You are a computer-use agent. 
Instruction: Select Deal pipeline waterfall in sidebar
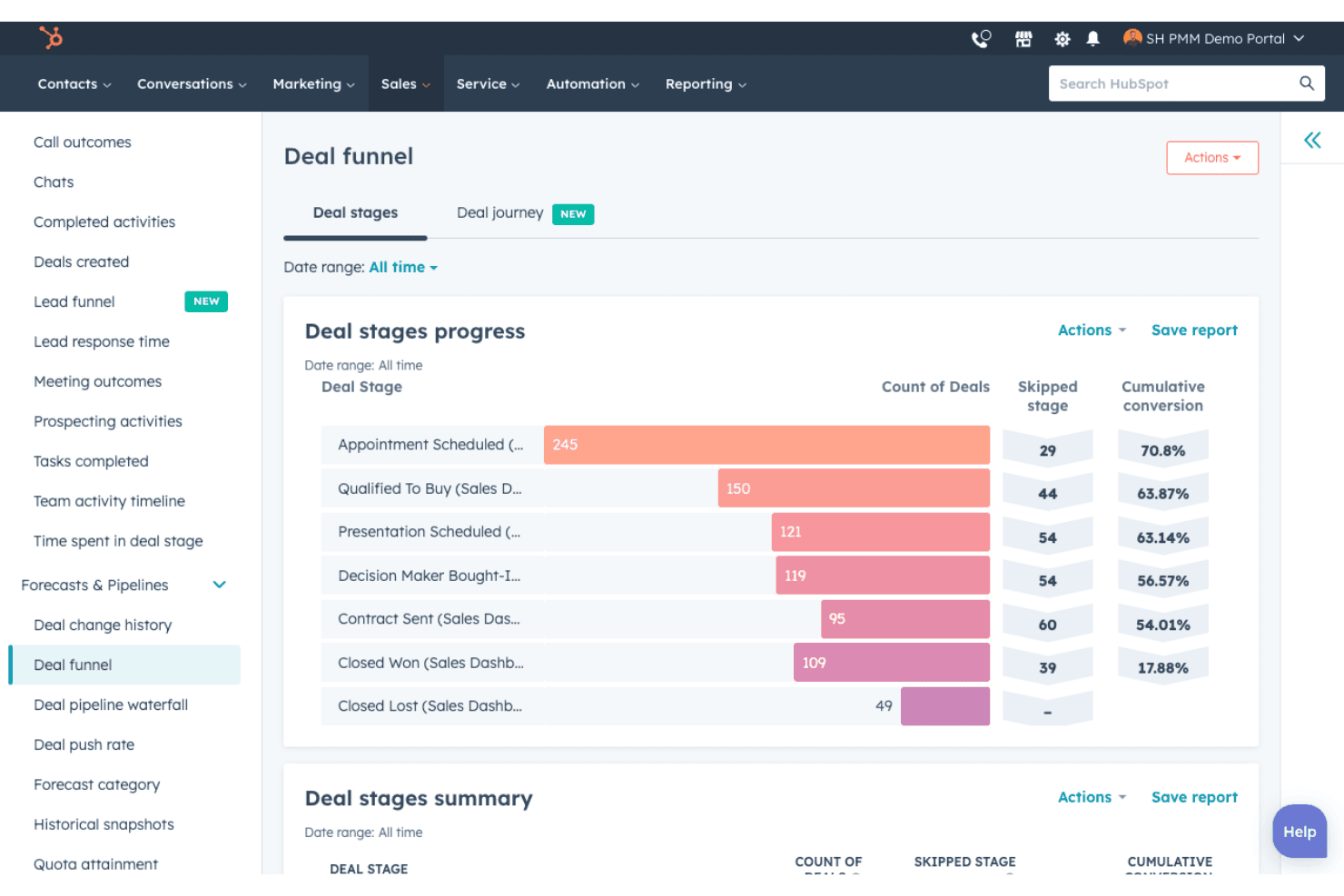pyautogui.click(x=111, y=705)
